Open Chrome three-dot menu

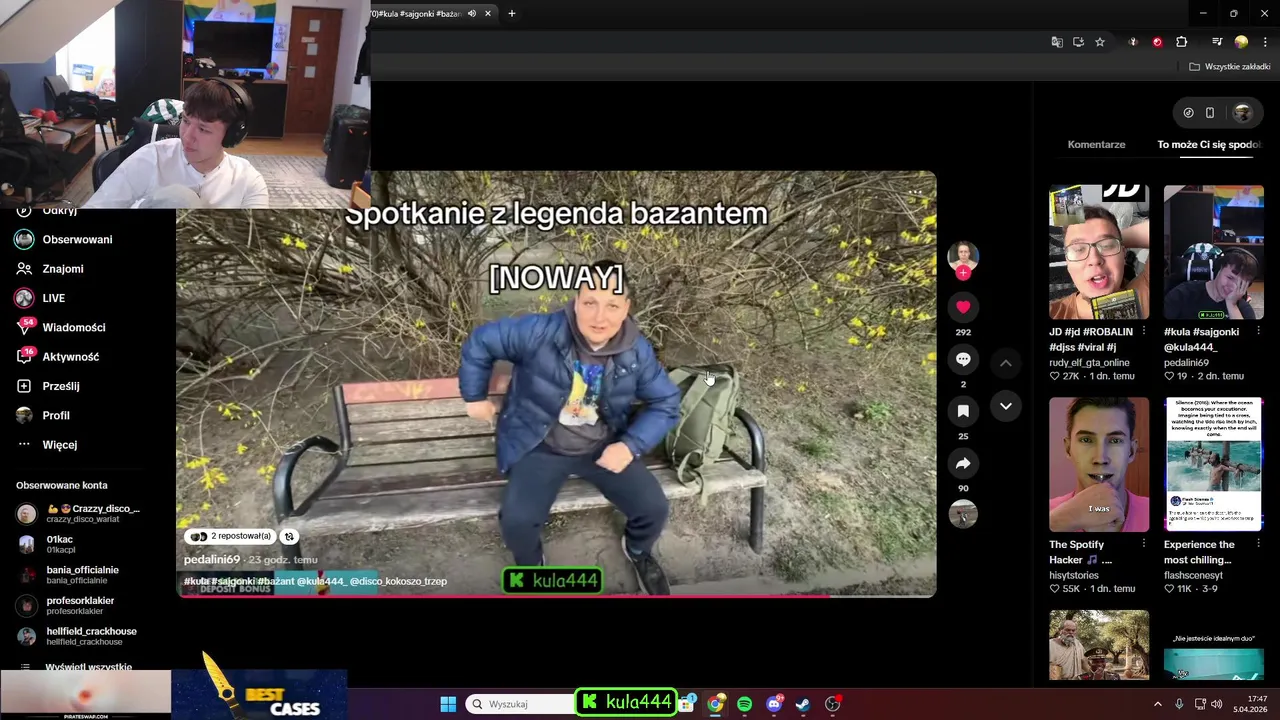tap(1265, 42)
